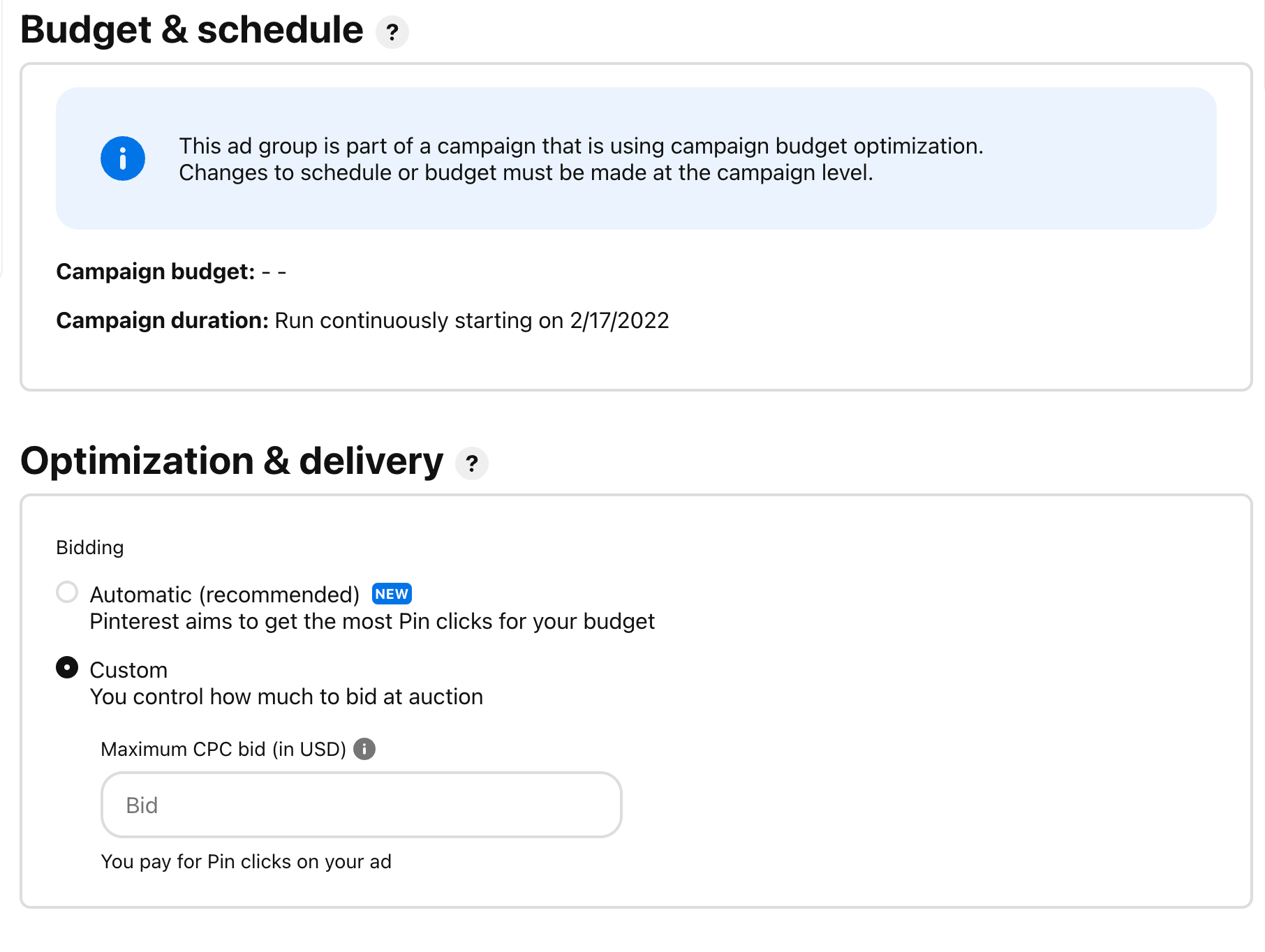
Task: Click the Bidding section label
Action: [90, 547]
